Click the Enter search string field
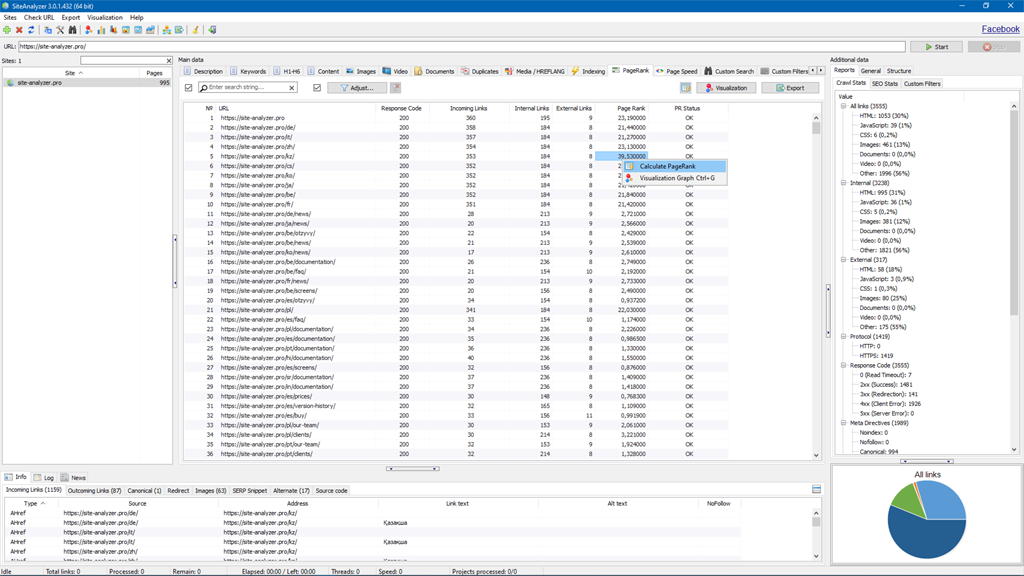This screenshot has width=1024, height=576. (247, 88)
